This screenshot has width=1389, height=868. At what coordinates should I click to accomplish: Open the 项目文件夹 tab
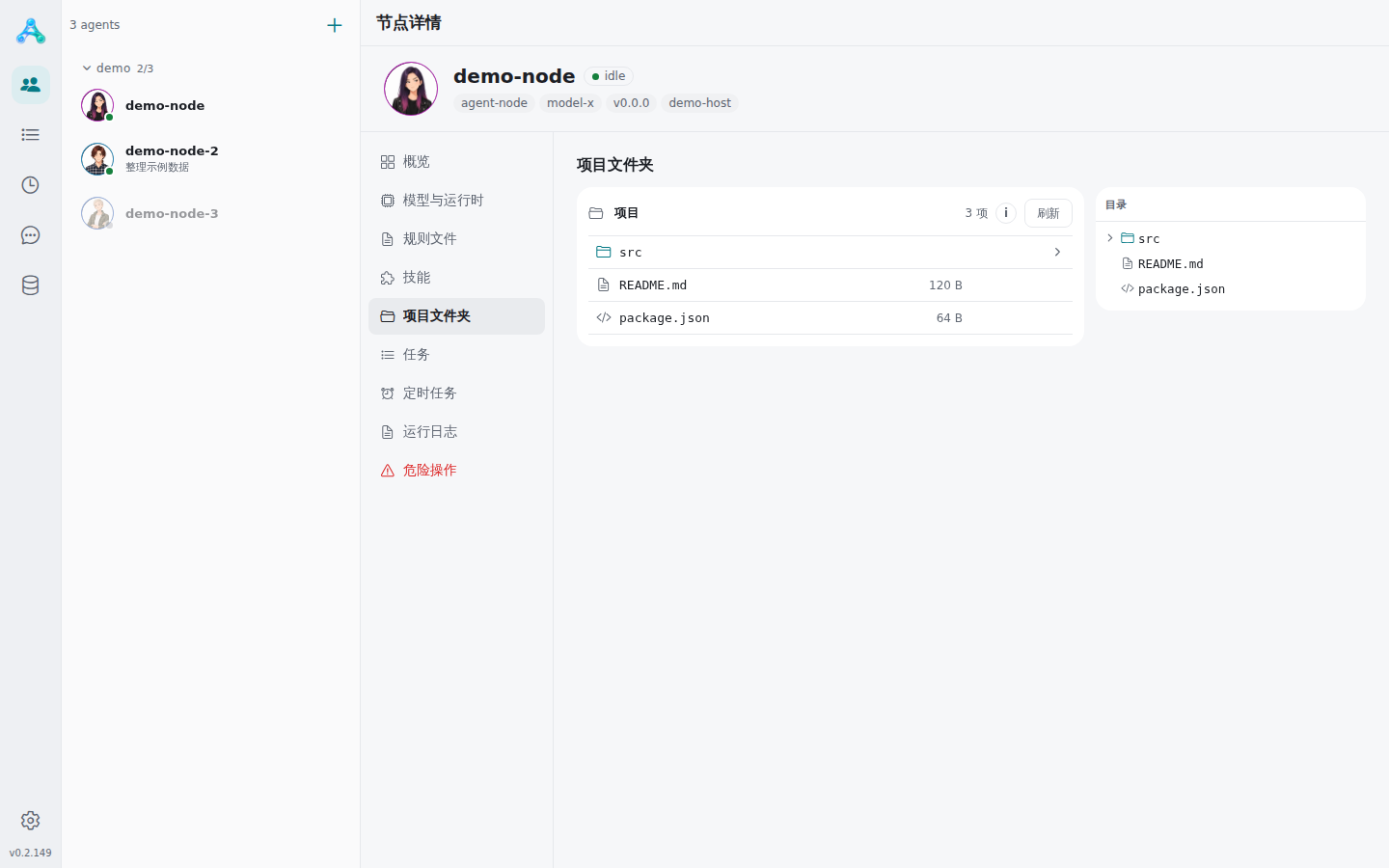pyautogui.click(x=456, y=316)
